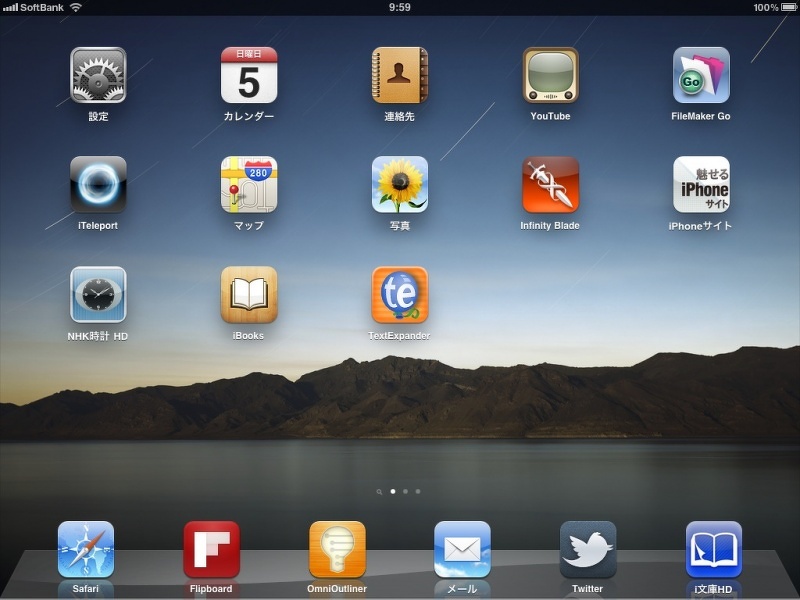Tap the cellular signal bars icon
The height and width of the screenshot is (600, 800).
10,7
